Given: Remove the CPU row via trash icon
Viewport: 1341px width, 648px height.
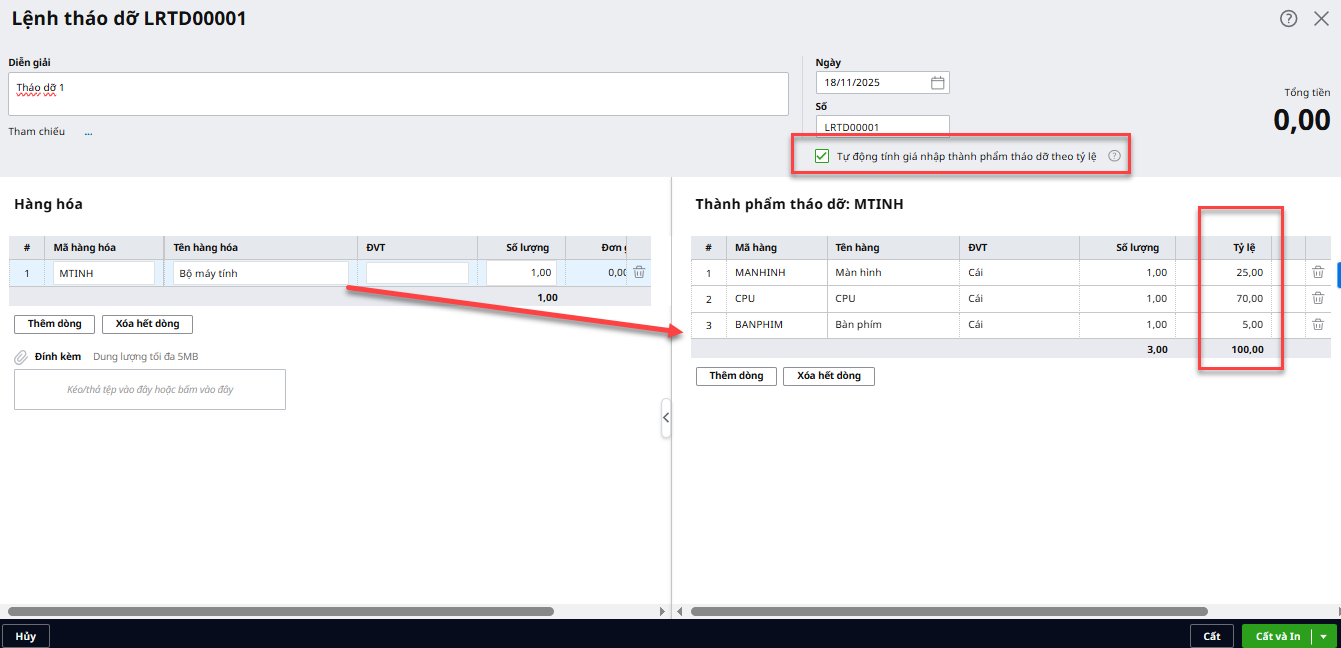Looking at the screenshot, I should pos(1318,298).
